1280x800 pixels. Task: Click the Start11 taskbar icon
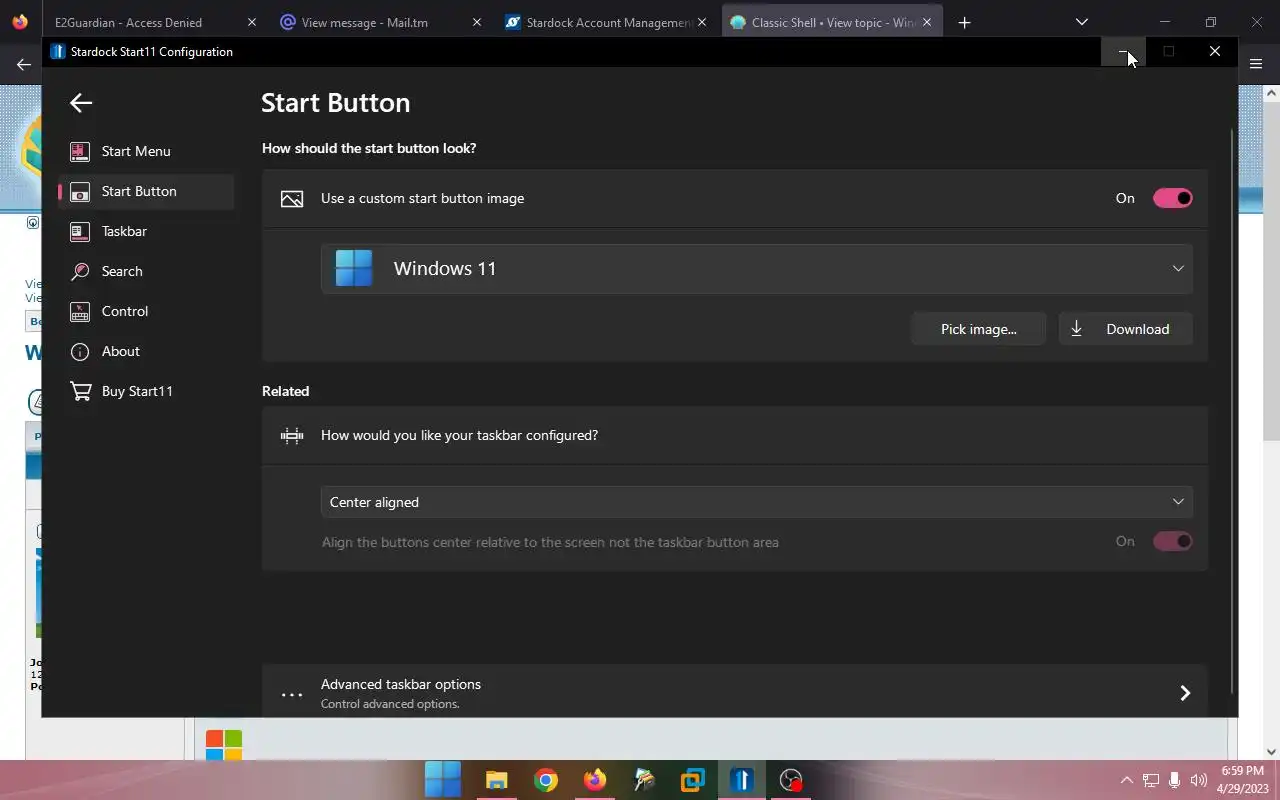742,780
